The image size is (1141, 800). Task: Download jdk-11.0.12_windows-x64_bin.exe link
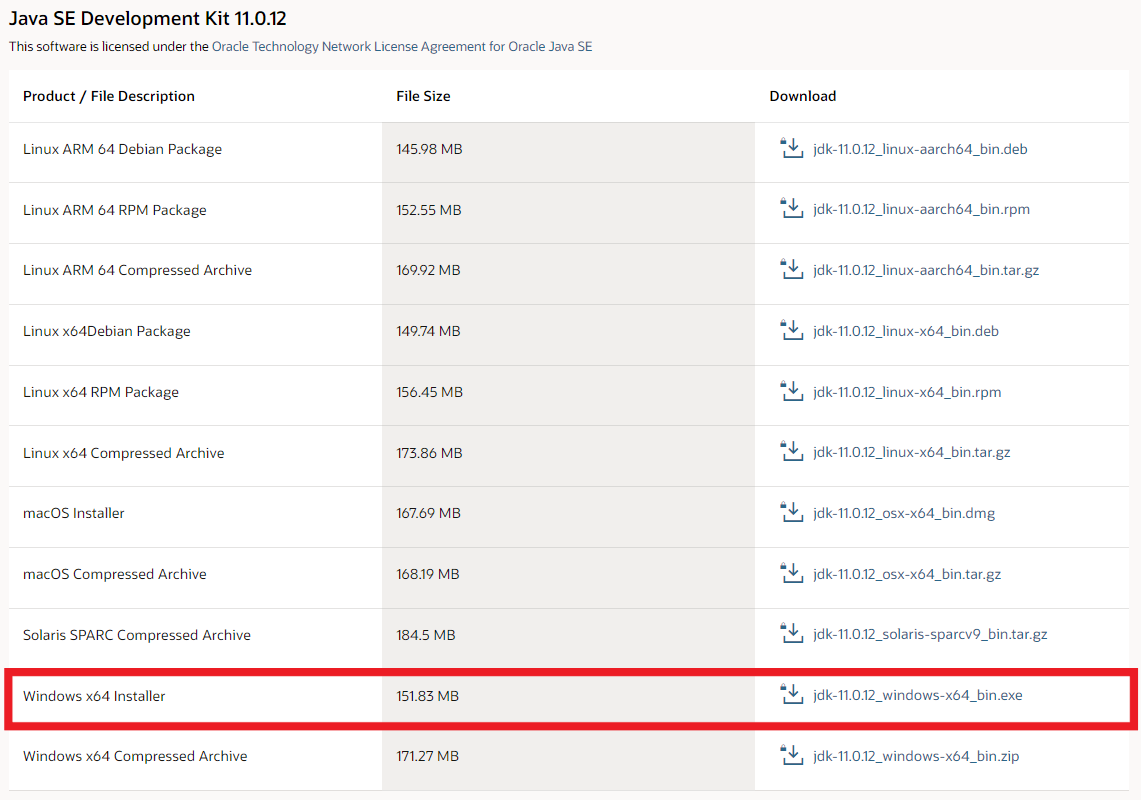click(918, 695)
